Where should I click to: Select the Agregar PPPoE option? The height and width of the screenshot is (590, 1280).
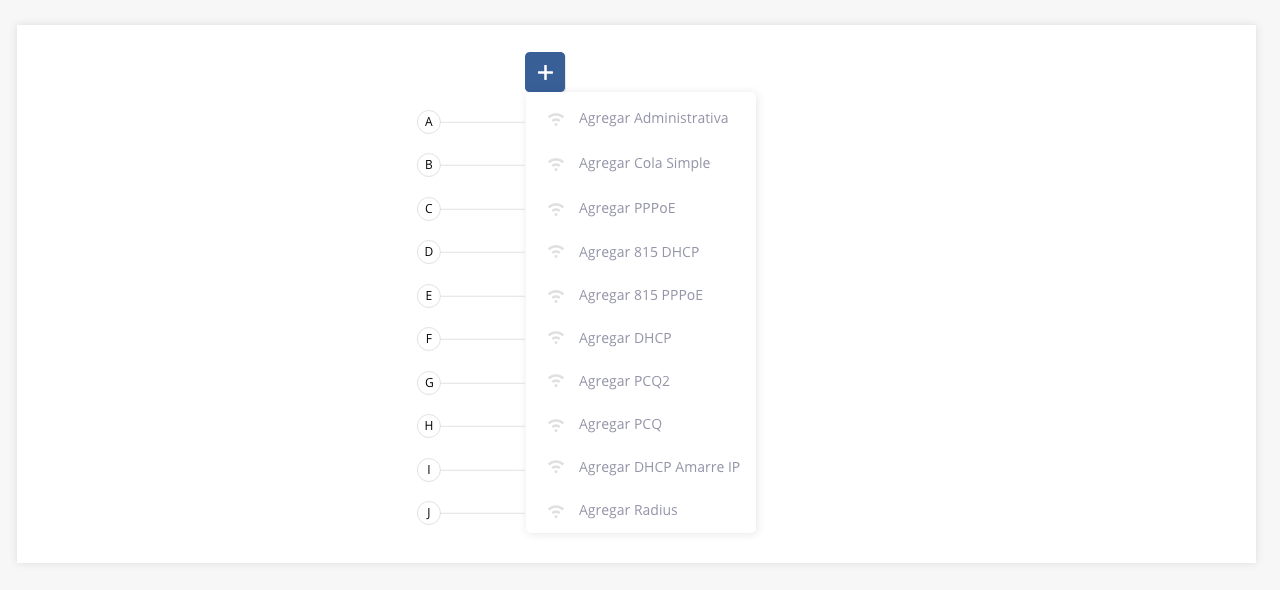(x=641, y=209)
